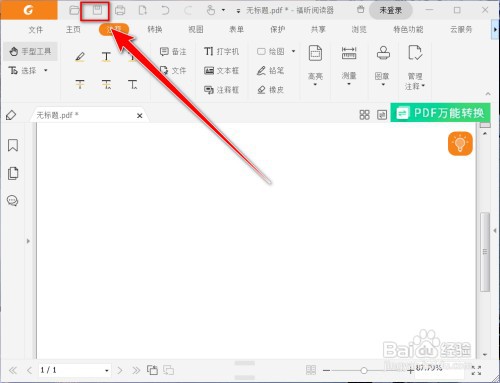Activate the 手型工具 hand tool
Screen dimensions: 500x383
[30, 51]
